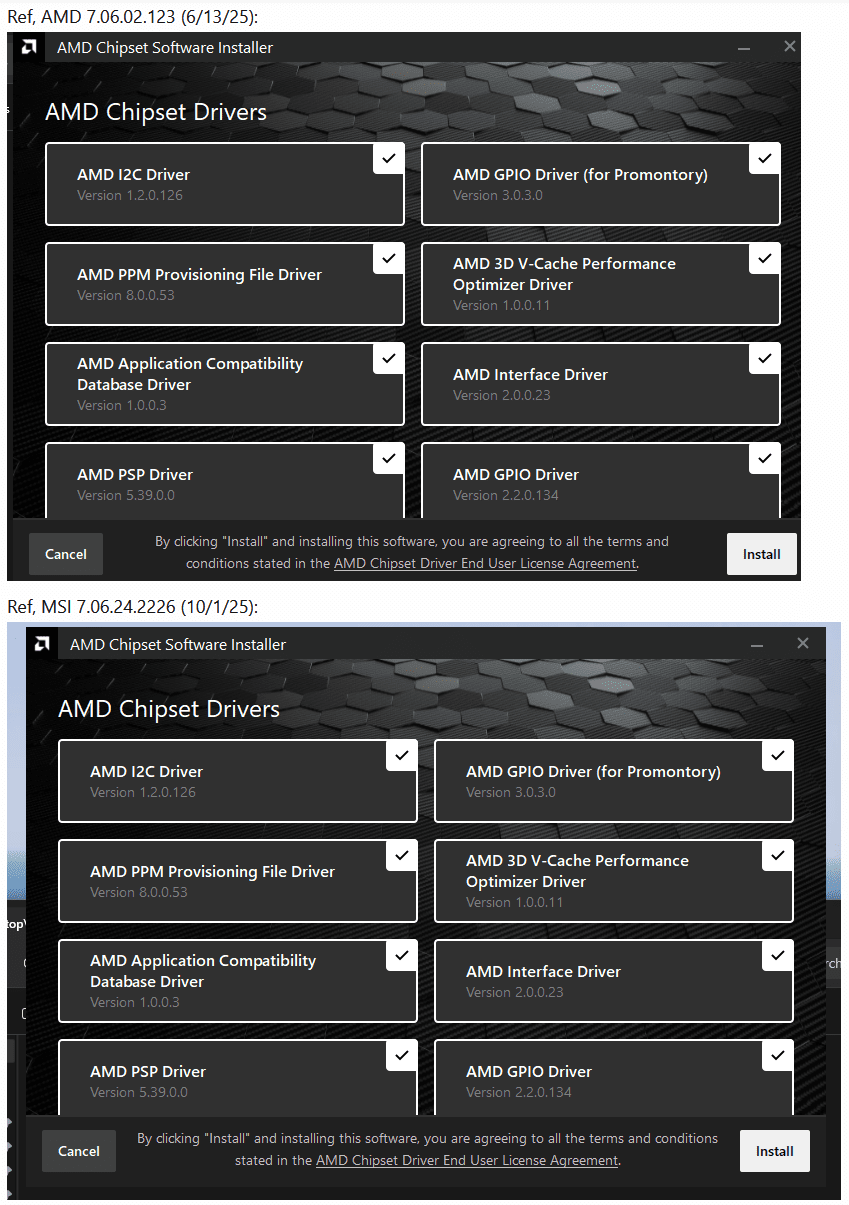Screen dimensions: 849x1205
Task: Click 'Version 2.2.0.134' in AMD 7.06.02.123 installer
Action: tap(506, 495)
